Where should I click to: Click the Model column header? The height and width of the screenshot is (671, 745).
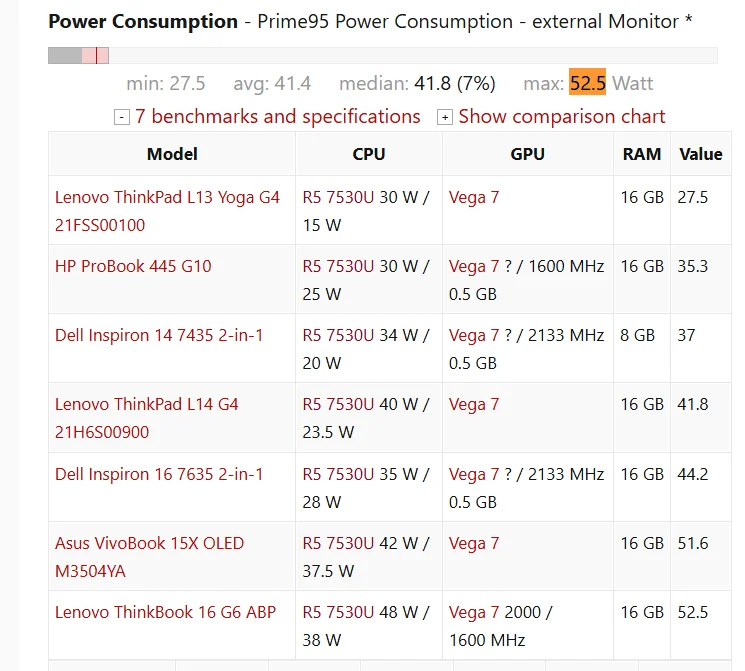pos(172,154)
